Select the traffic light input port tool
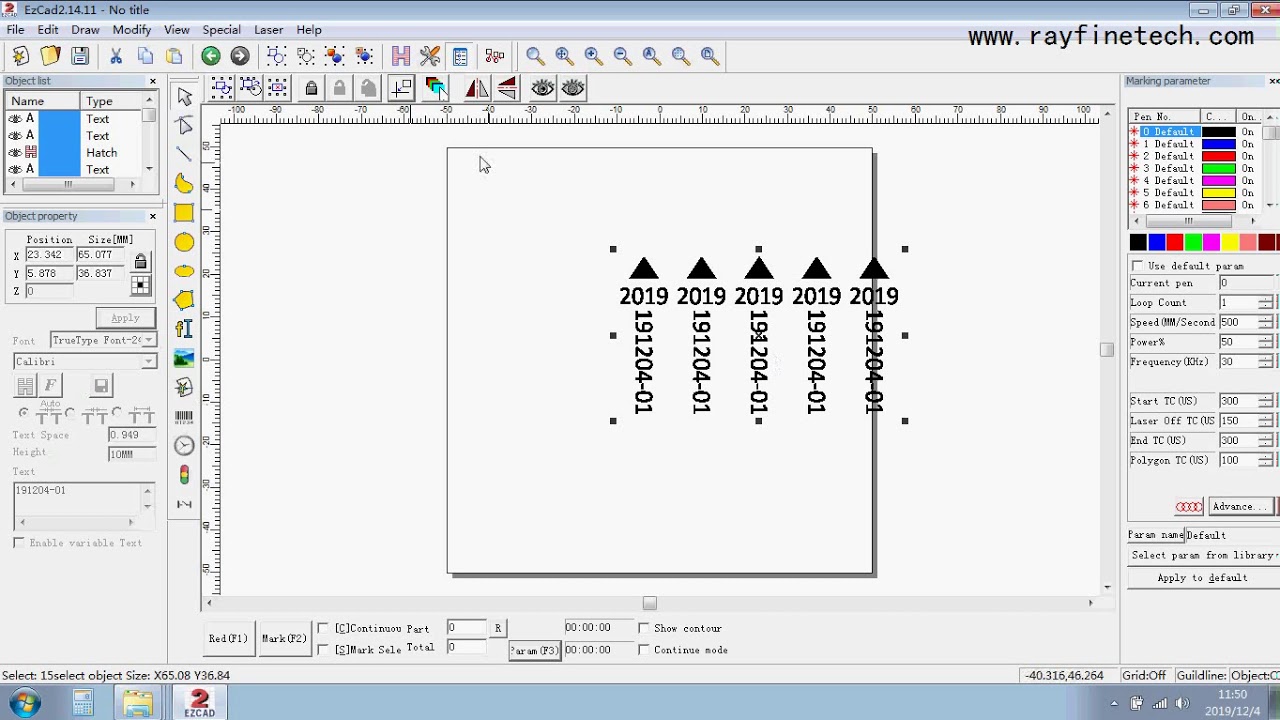1280x720 pixels. (x=184, y=475)
